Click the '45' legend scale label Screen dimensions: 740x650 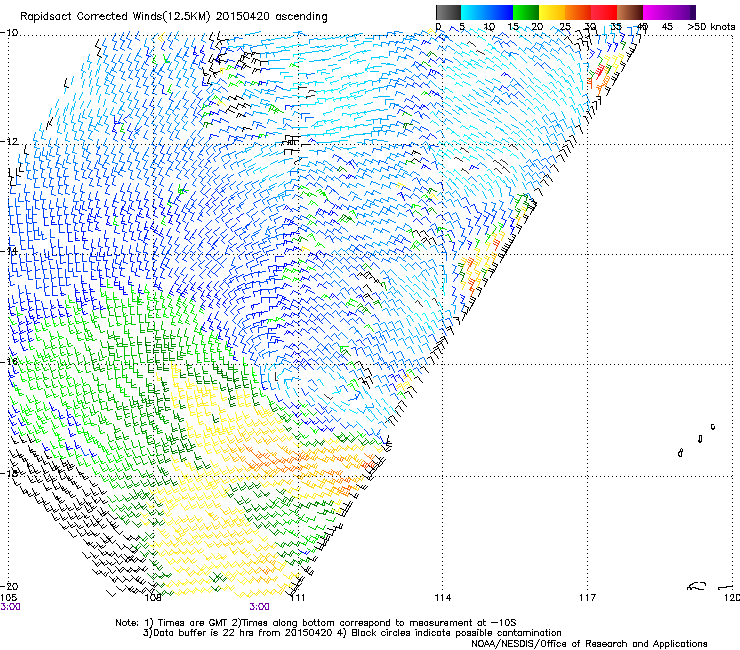pos(667,27)
